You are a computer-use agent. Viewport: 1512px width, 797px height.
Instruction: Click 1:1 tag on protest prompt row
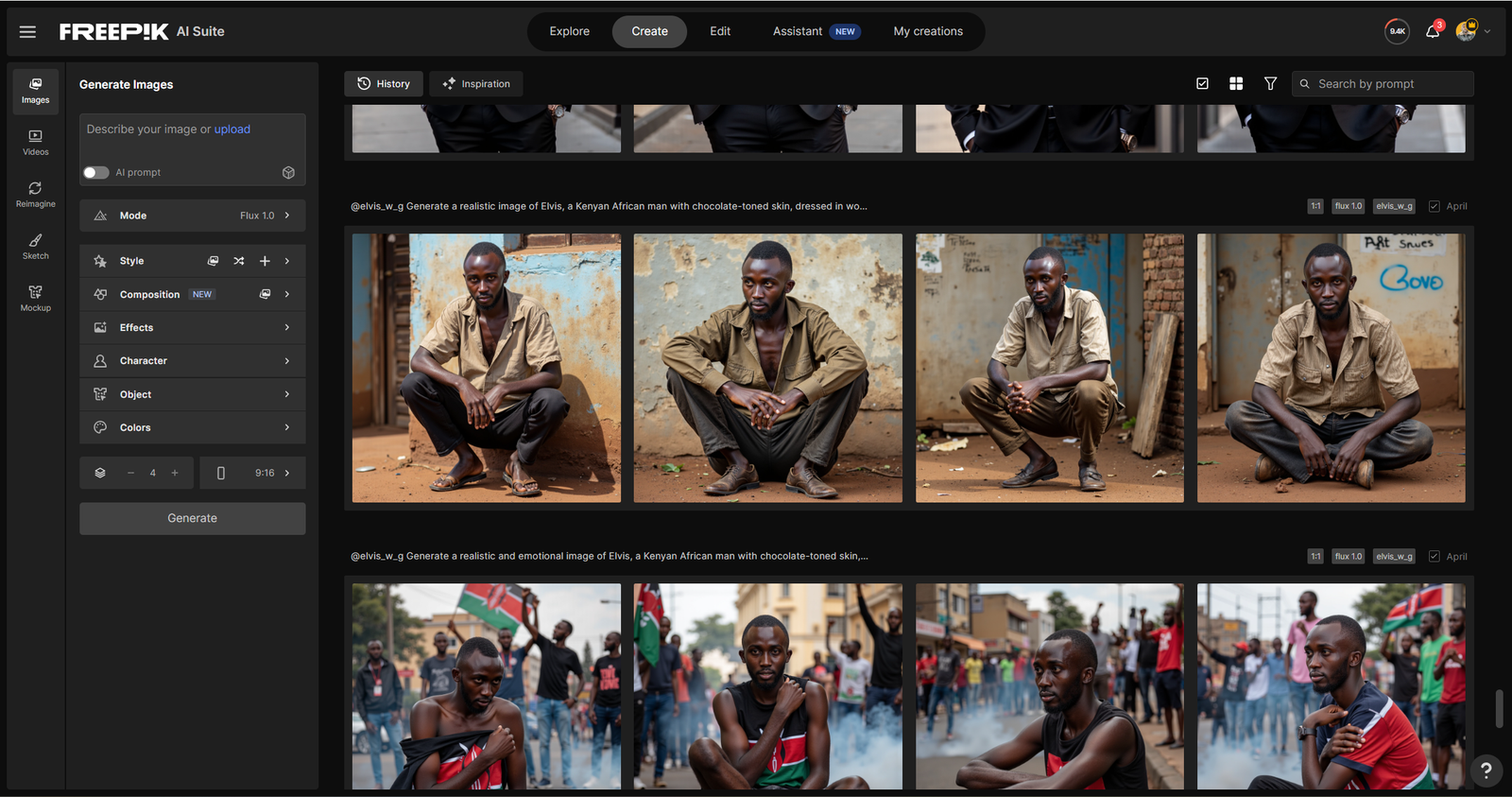click(1315, 556)
